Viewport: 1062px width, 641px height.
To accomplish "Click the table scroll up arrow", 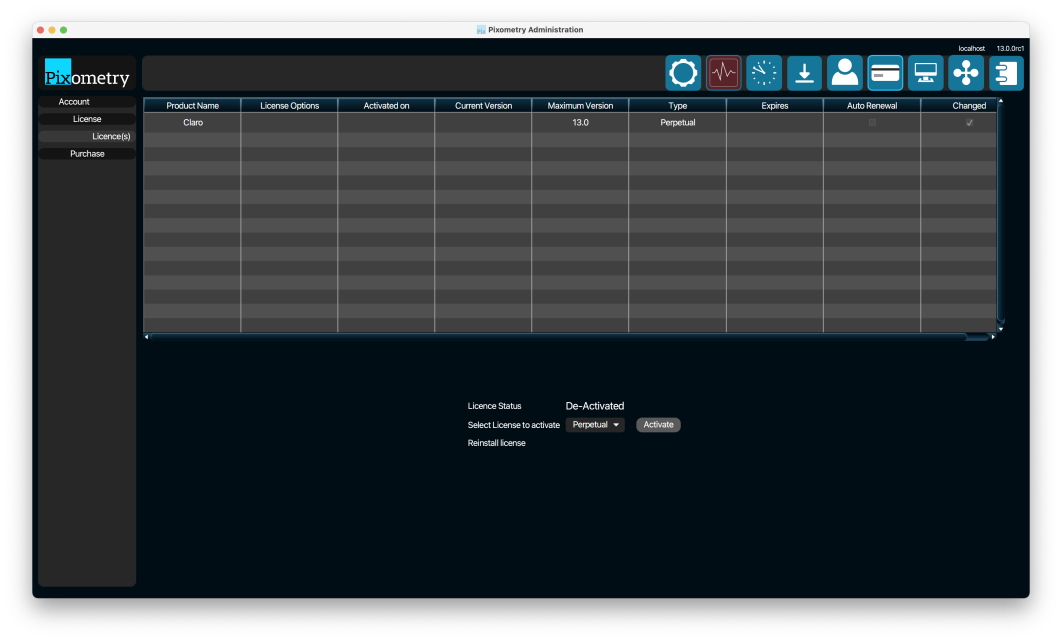I will pyautogui.click(x=1000, y=101).
